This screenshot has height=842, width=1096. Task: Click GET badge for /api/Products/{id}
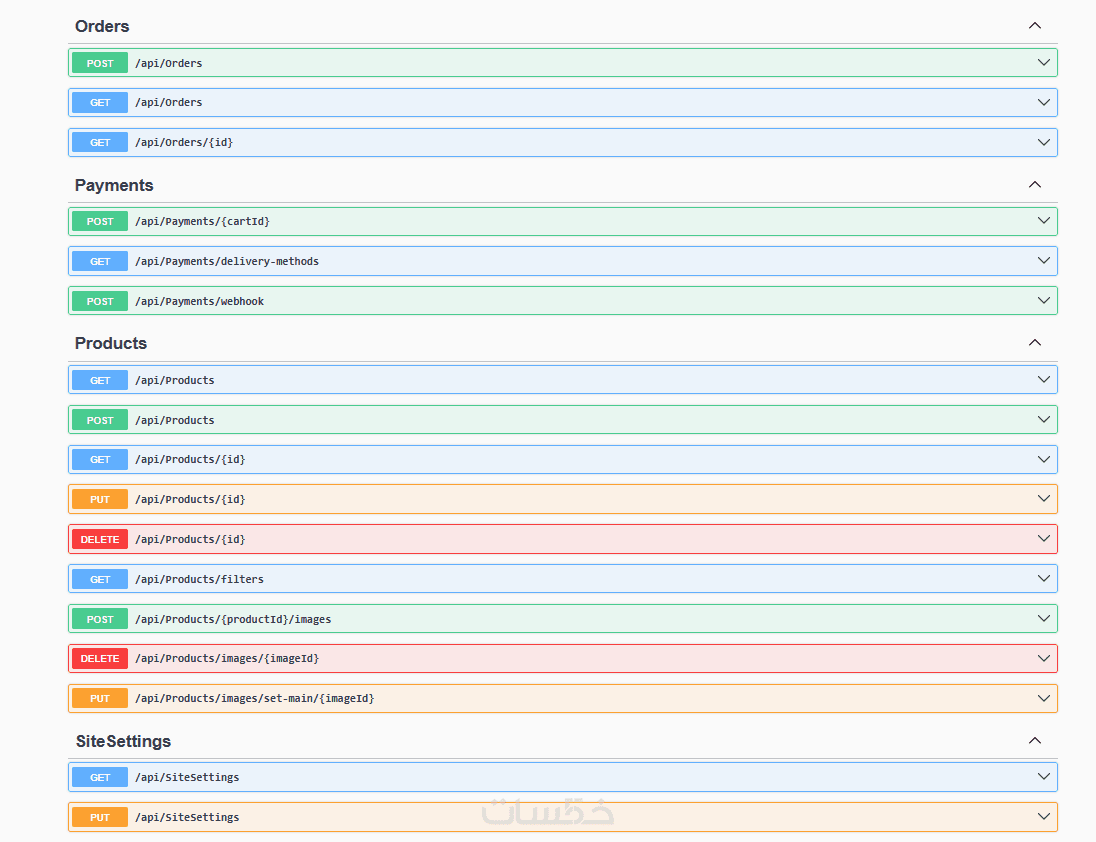pos(100,460)
